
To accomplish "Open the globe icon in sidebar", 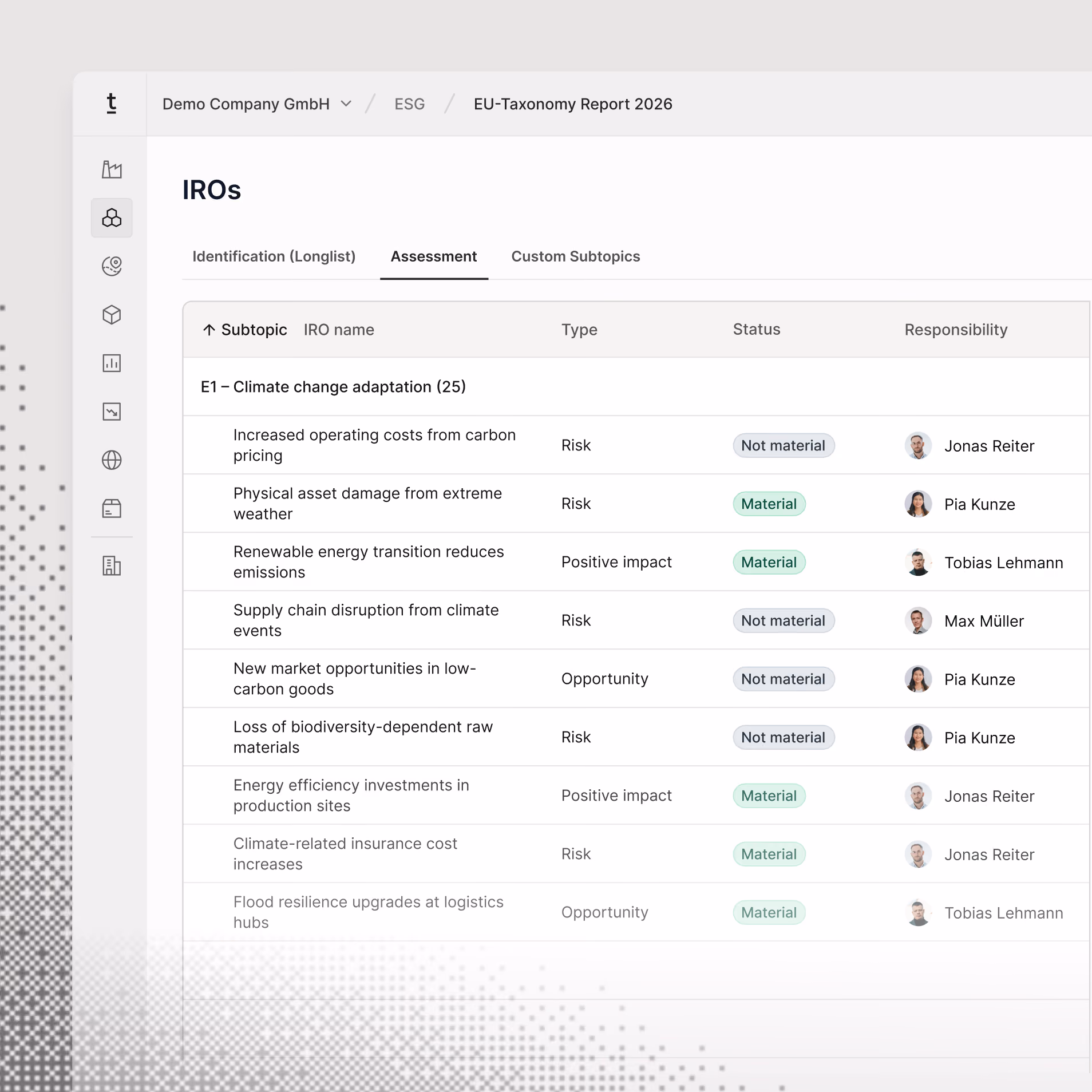I will coord(112,460).
